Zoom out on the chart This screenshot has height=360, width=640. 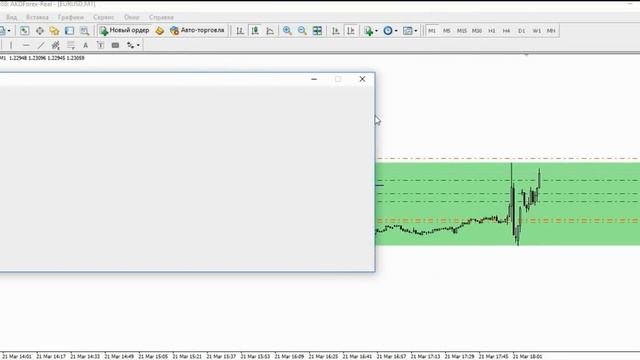coord(302,31)
